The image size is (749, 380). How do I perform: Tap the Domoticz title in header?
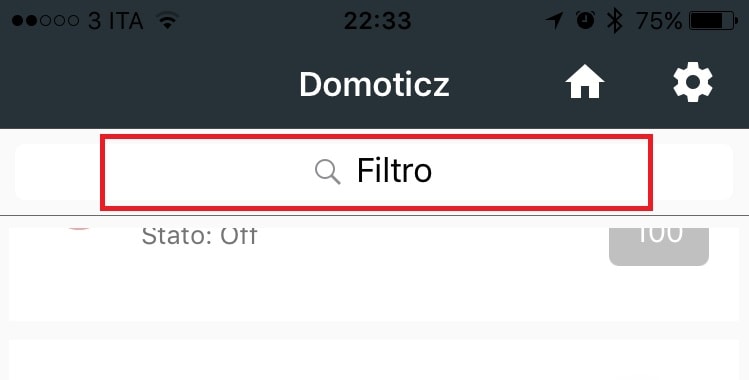coord(374,84)
